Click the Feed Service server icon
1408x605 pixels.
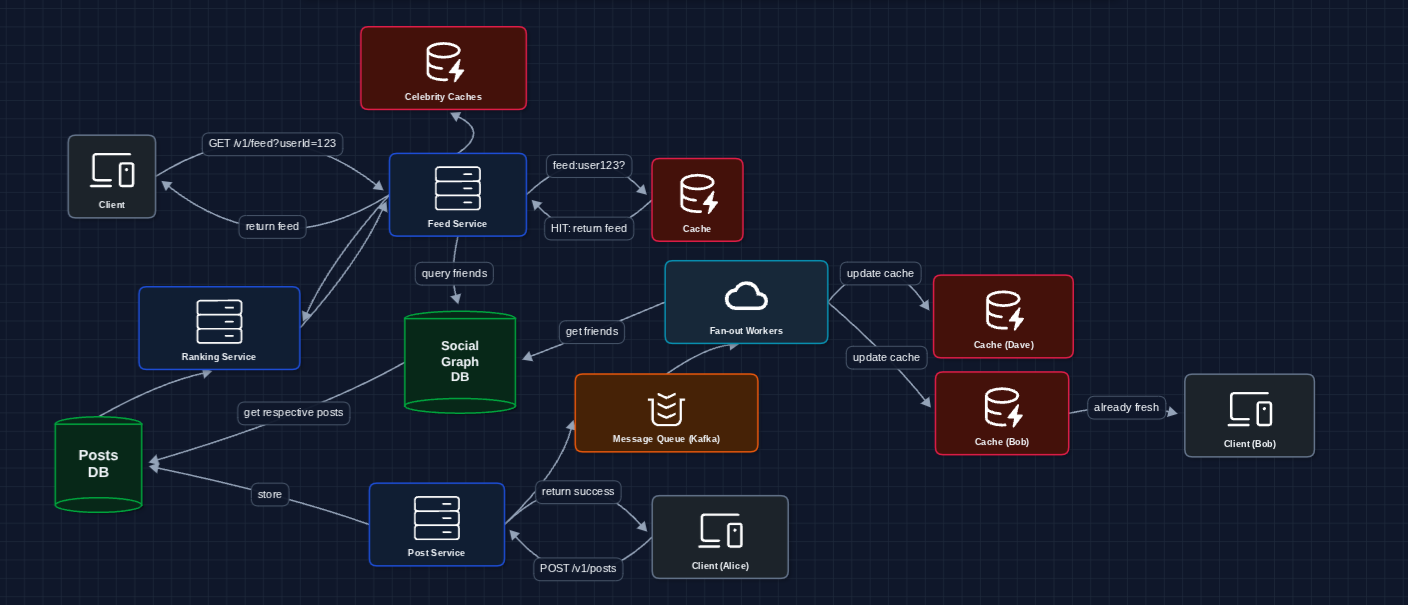457,186
